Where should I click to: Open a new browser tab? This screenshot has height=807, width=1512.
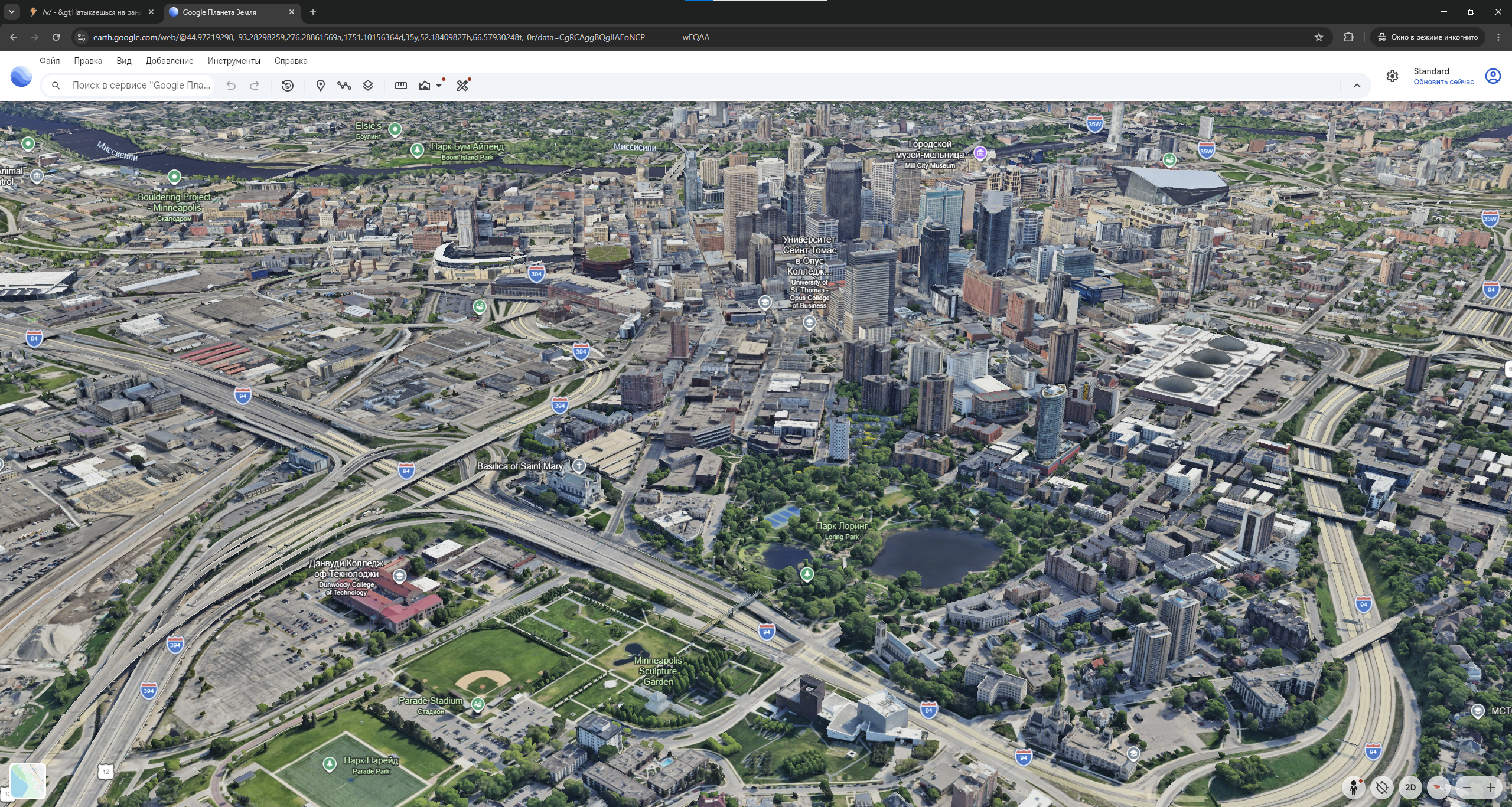point(313,12)
